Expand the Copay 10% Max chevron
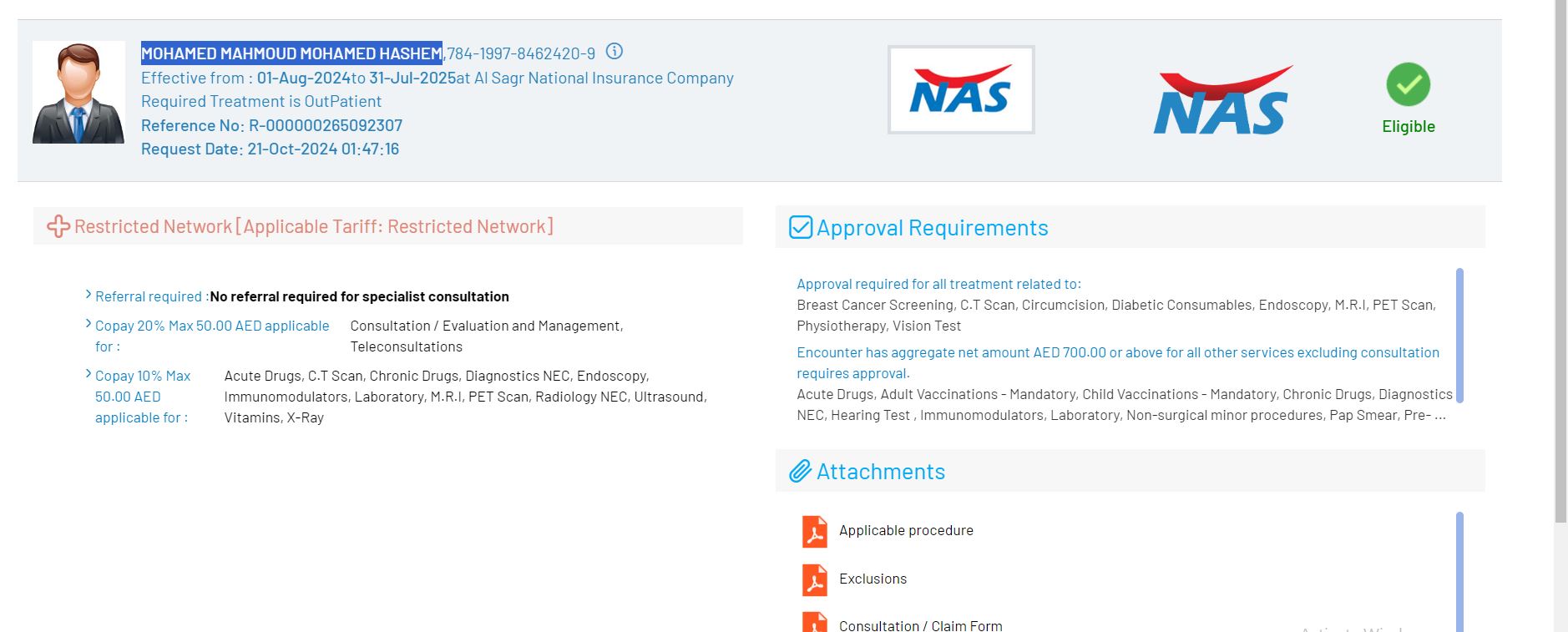The width and height of the screenshot is (1568, 632). pos(89,373)
